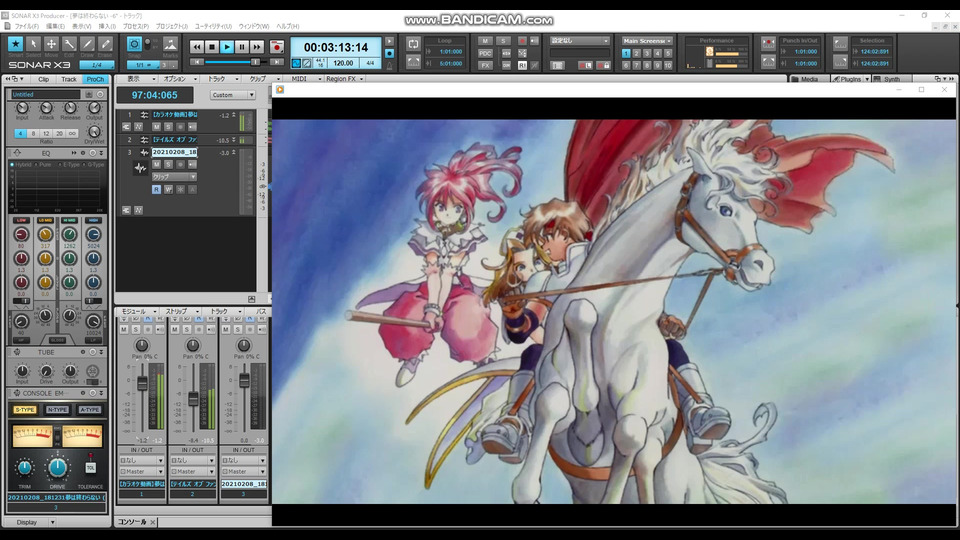
Task: Select the S-TYPE console emulator button
Action: pos(25,410)
